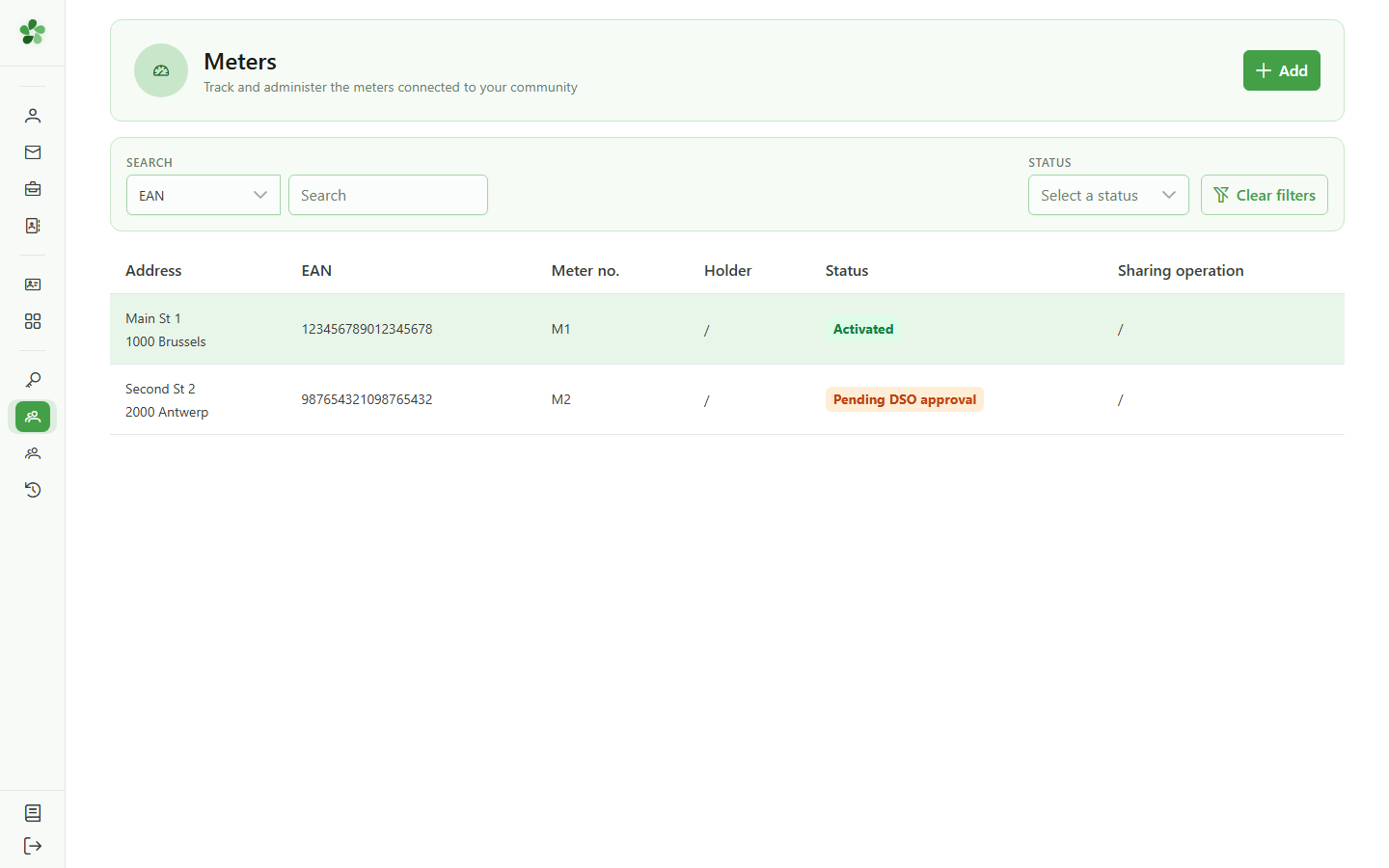The image size is (1389, 868).
Task: Click the Pending DSO approval status badge
Action: pos(905,399)
